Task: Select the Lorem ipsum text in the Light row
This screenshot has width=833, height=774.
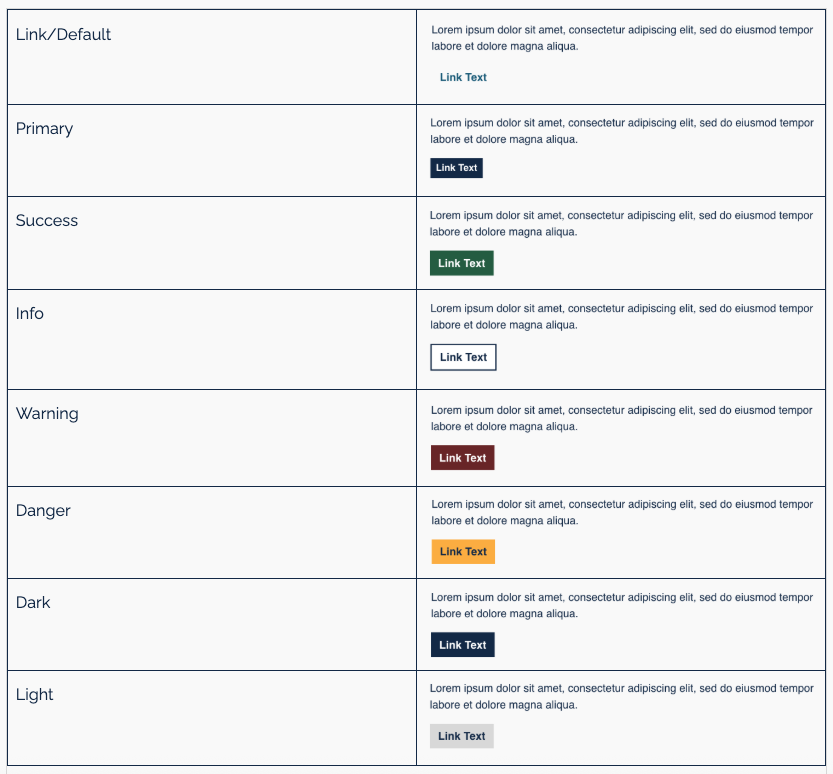Action: [x=621, y=696]
